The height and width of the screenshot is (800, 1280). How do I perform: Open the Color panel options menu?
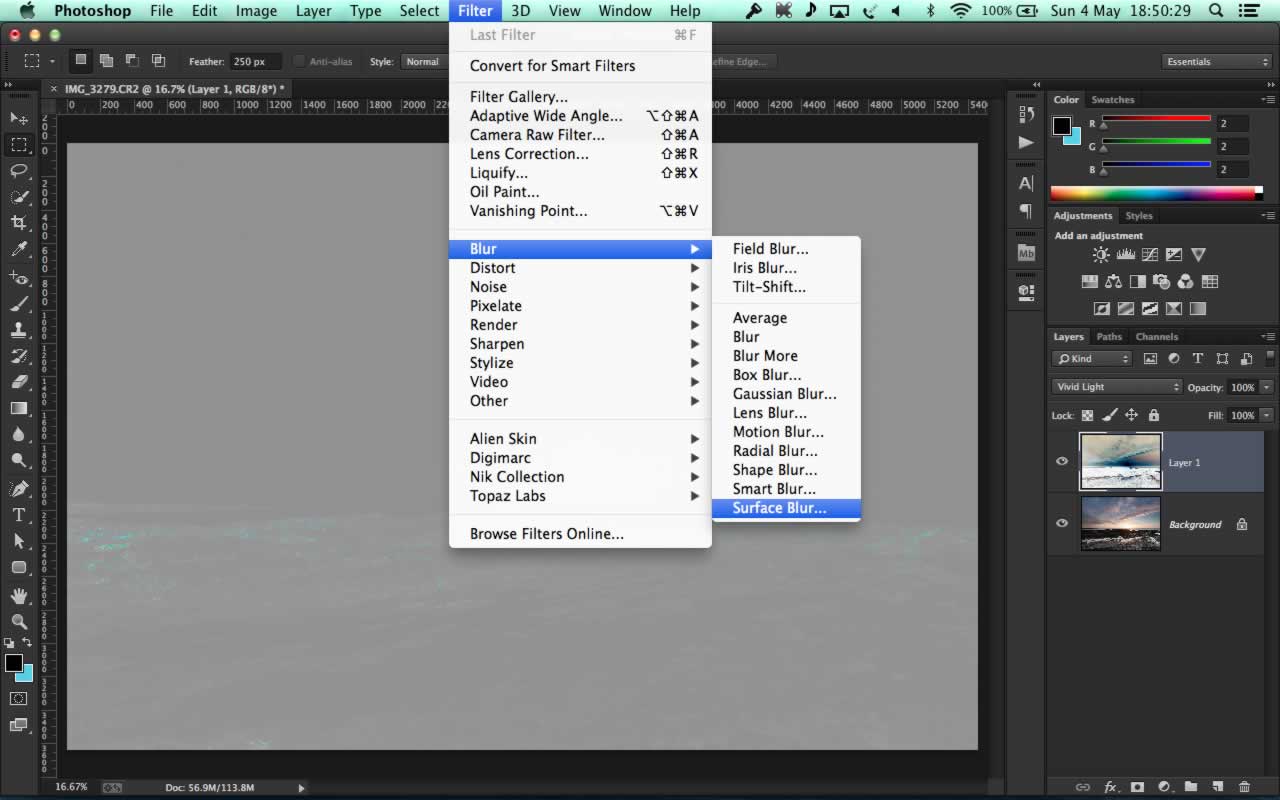[x=1268, y=100]
